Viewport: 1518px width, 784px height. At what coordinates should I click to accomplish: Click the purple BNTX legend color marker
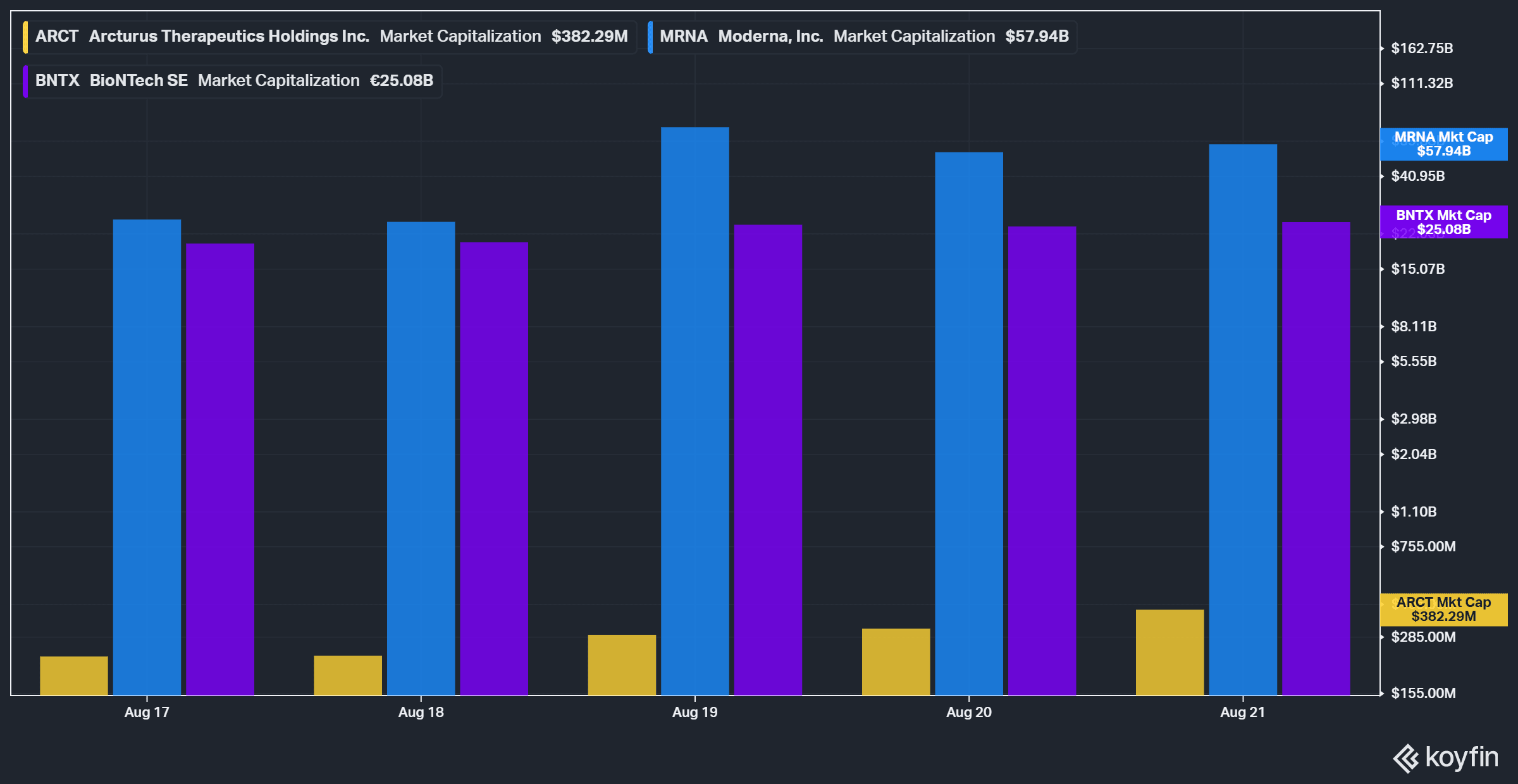[x=25, y=81]
